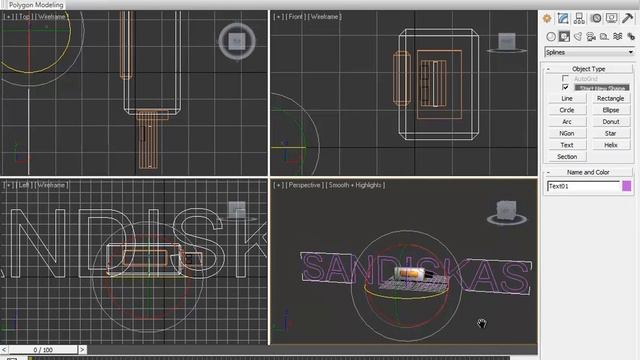Screen dimensions: 640x360
Task: Open the Display panel tab
Action: point(611,18)
